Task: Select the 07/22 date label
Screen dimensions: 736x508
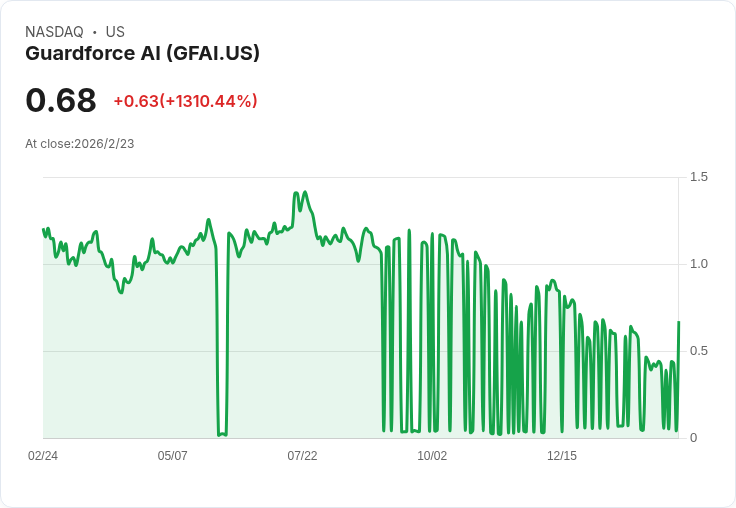Action: point(302,456)
